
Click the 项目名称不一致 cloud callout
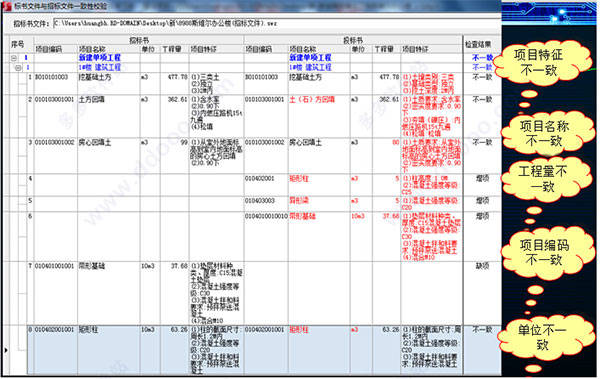tap(544, 134)
